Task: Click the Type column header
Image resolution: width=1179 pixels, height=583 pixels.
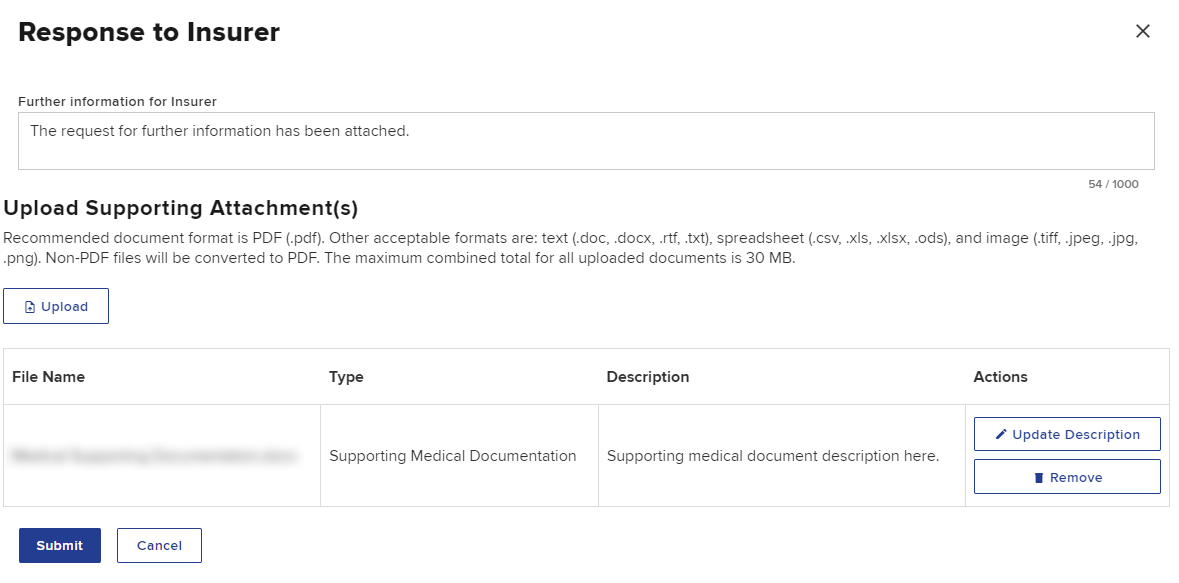Action: 346,376
